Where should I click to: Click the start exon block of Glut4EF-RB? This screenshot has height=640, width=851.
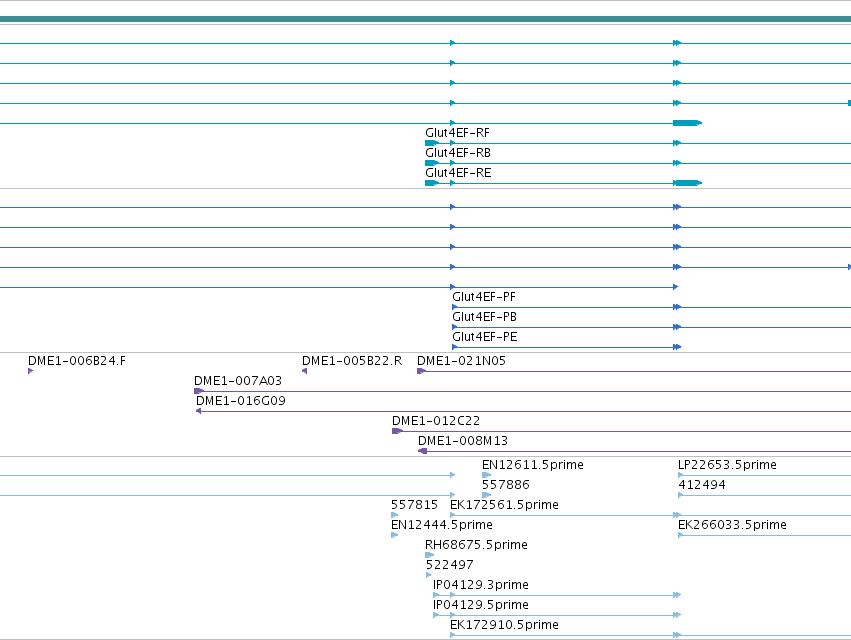click(x=432, y=163)
